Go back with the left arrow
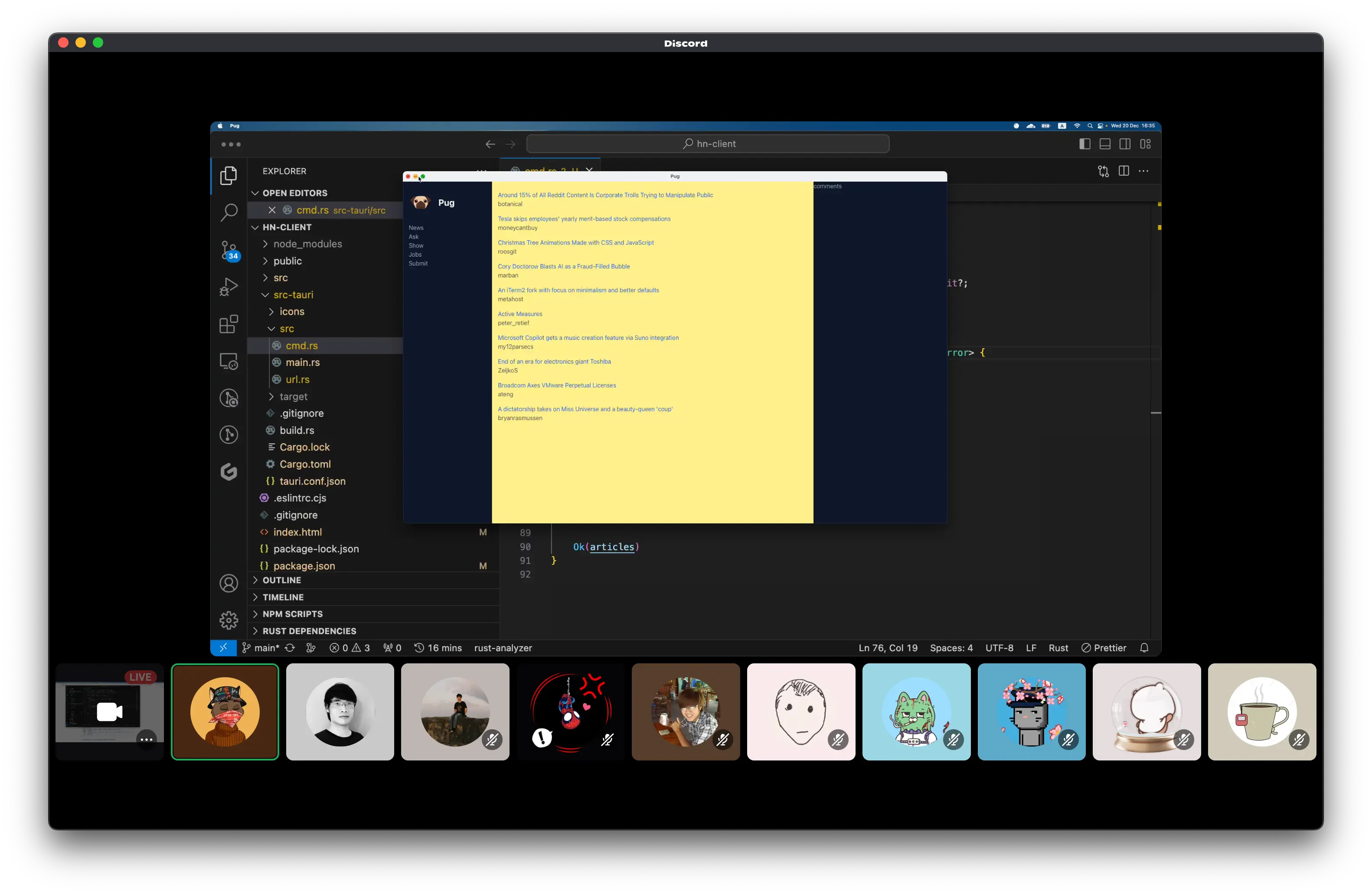Image resolution: width=1372 pixels, height=894 pixels. (490, 144)
